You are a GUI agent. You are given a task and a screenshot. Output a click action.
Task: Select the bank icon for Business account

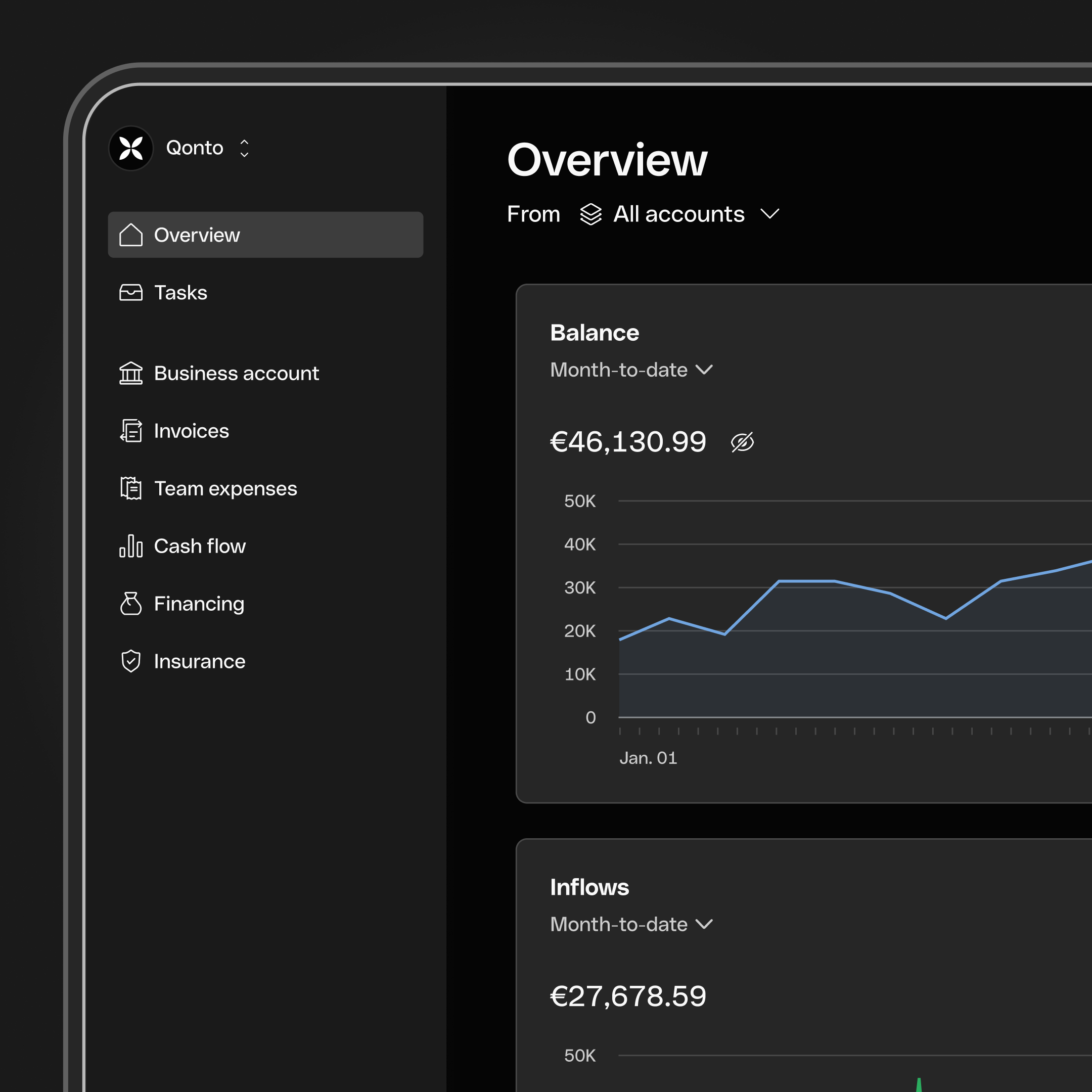pyautogui.click(x=130, y=373)
